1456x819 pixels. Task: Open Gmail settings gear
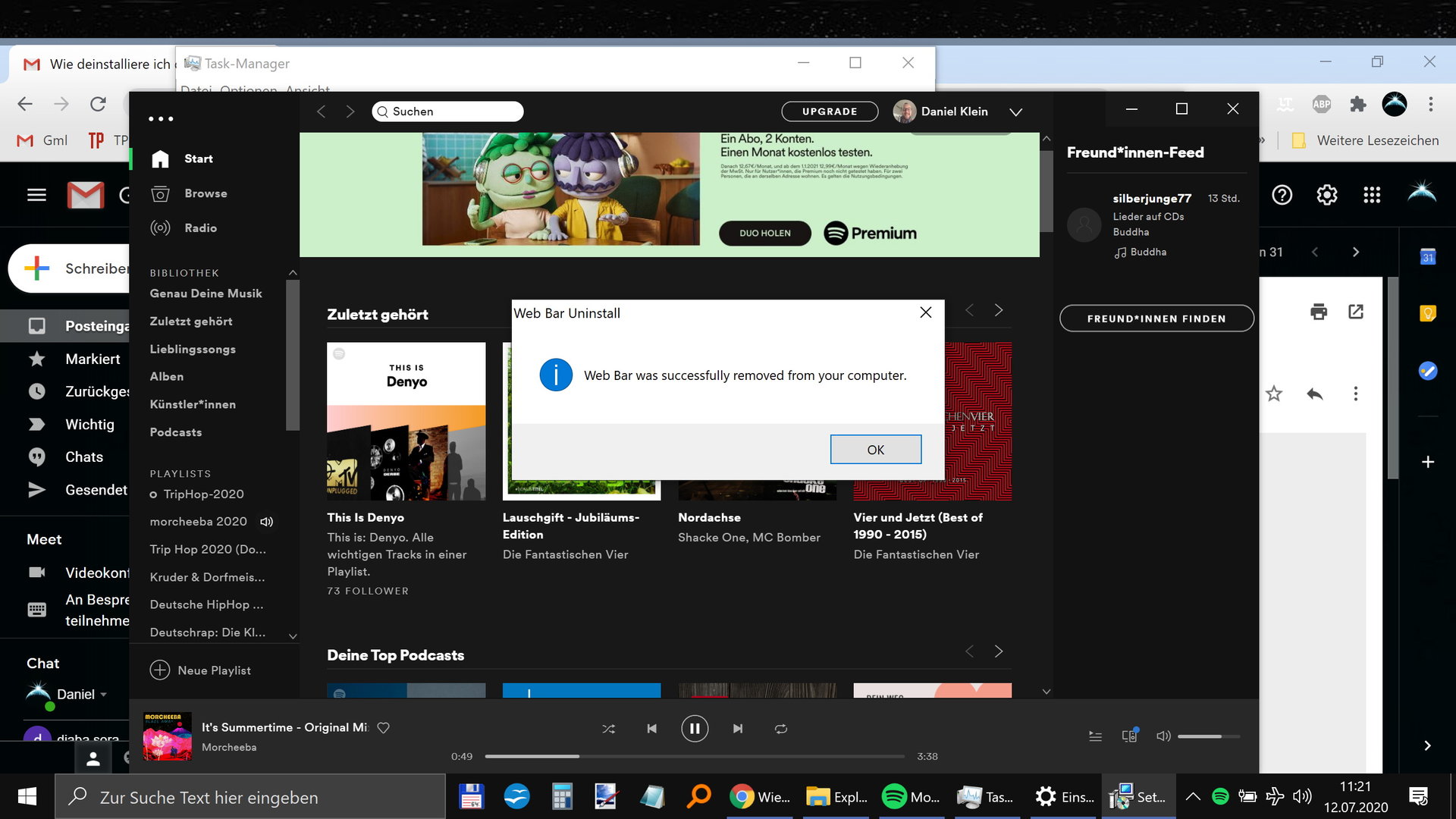coord(1326,195)
